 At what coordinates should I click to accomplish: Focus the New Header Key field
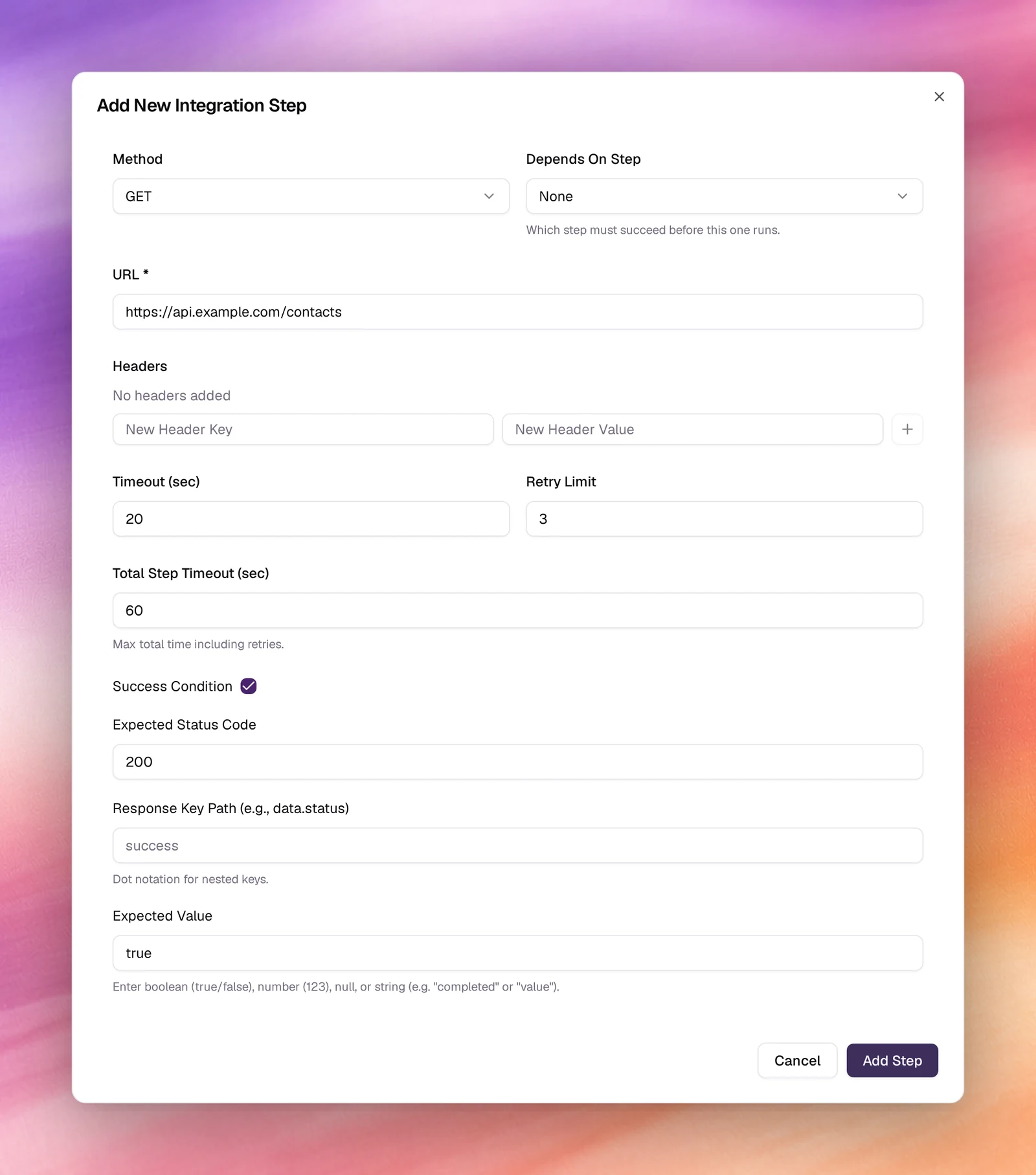[303, 429]
